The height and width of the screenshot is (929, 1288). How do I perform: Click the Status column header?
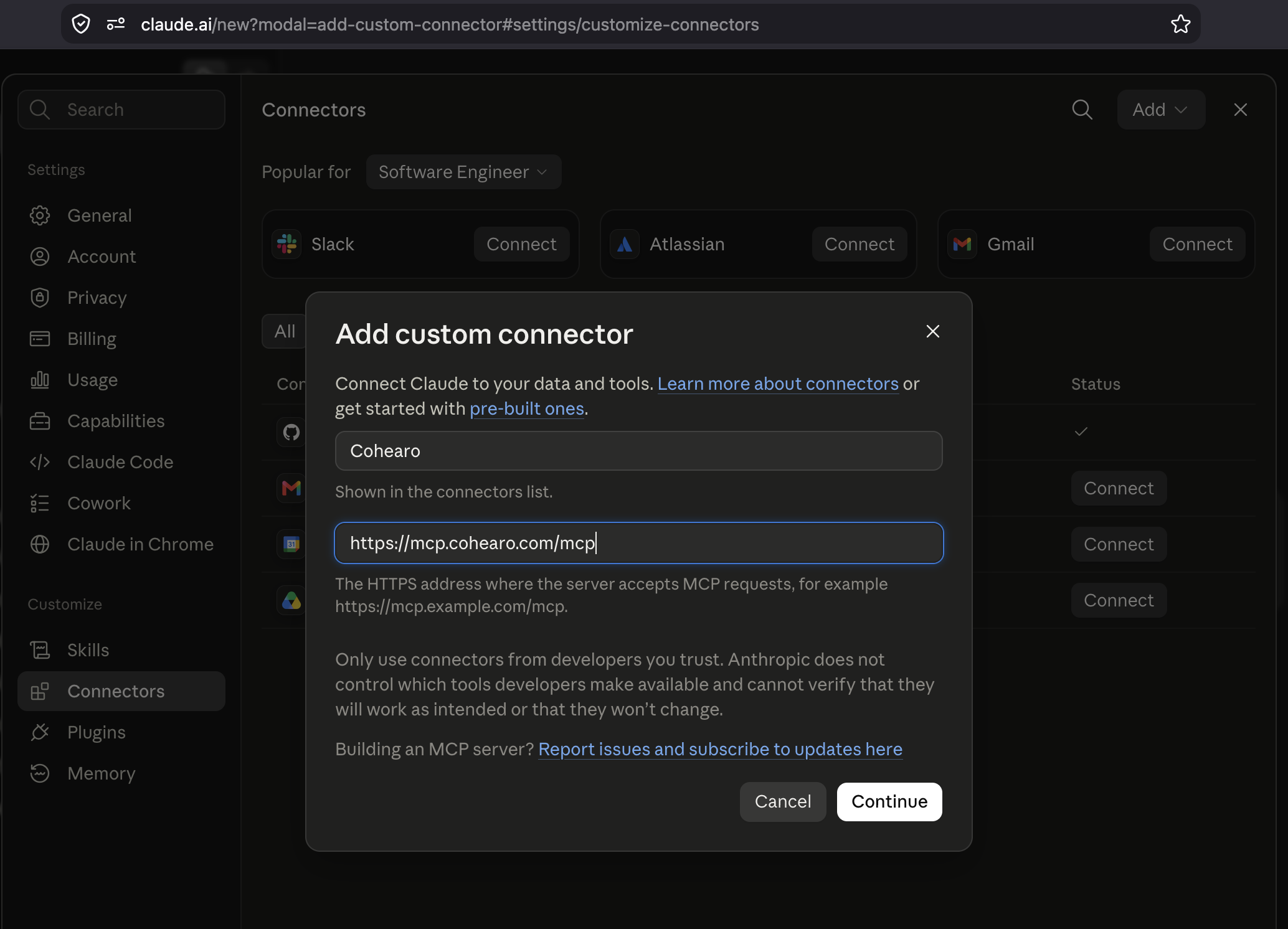[x=1096, y=384]
